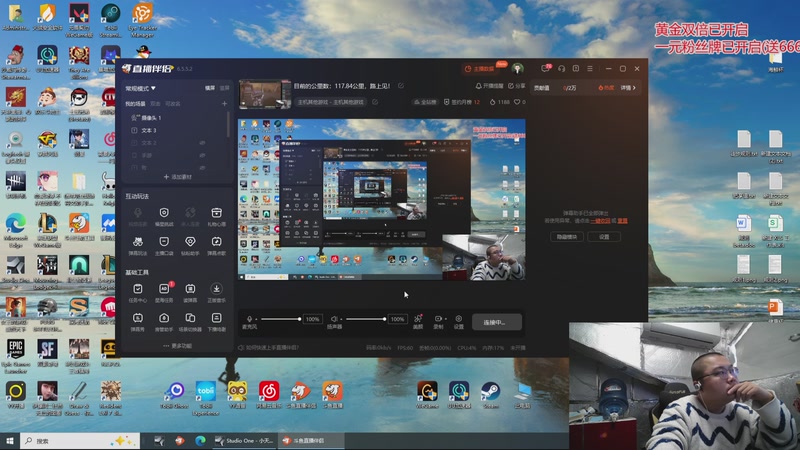
Task: Select the 摄像头 1 source row
Action: 176,118
